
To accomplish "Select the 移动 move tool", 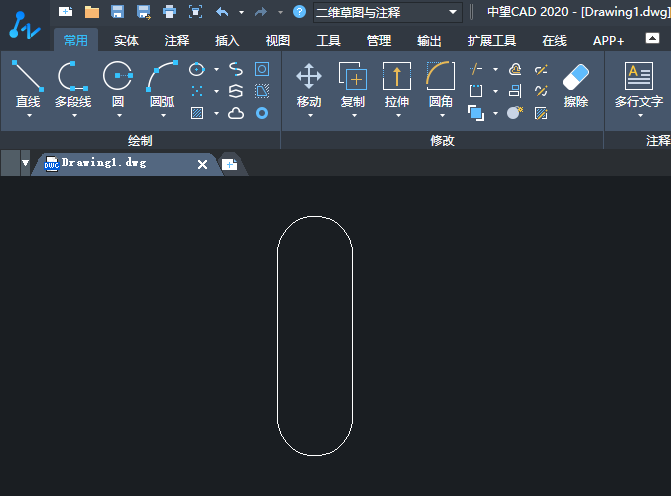I will (x=309, y=85).
